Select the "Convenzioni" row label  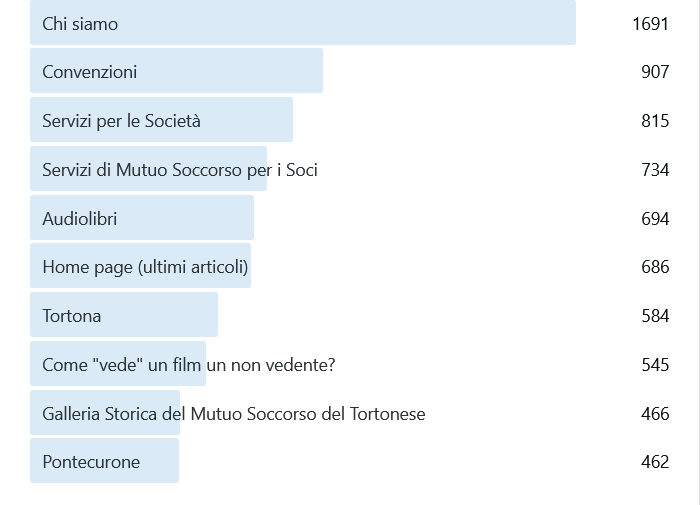pyautogui.click(x=90, y=72)
